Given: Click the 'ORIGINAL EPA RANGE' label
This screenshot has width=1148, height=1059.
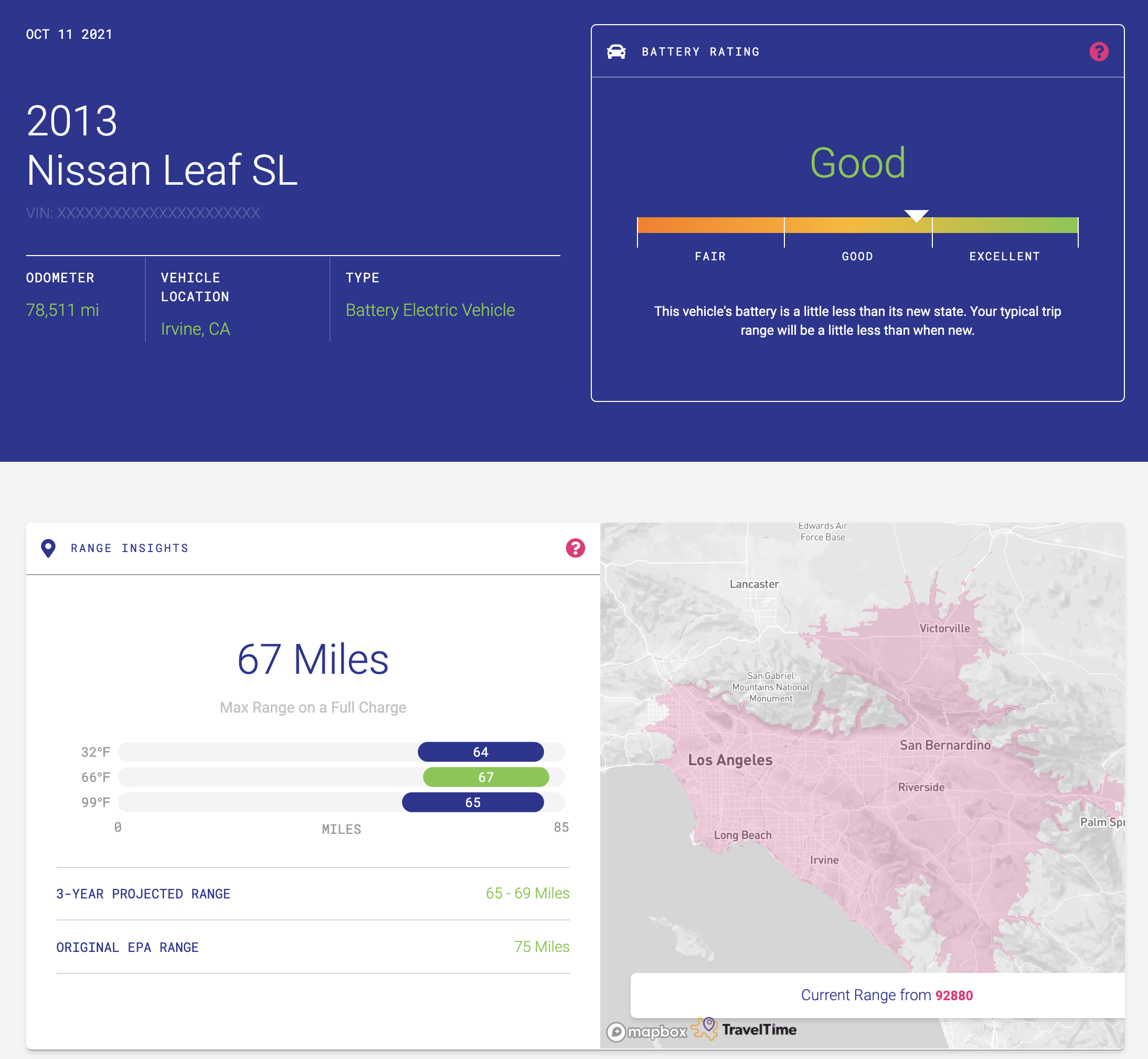Looking at the screenshot, I should 127,947.
